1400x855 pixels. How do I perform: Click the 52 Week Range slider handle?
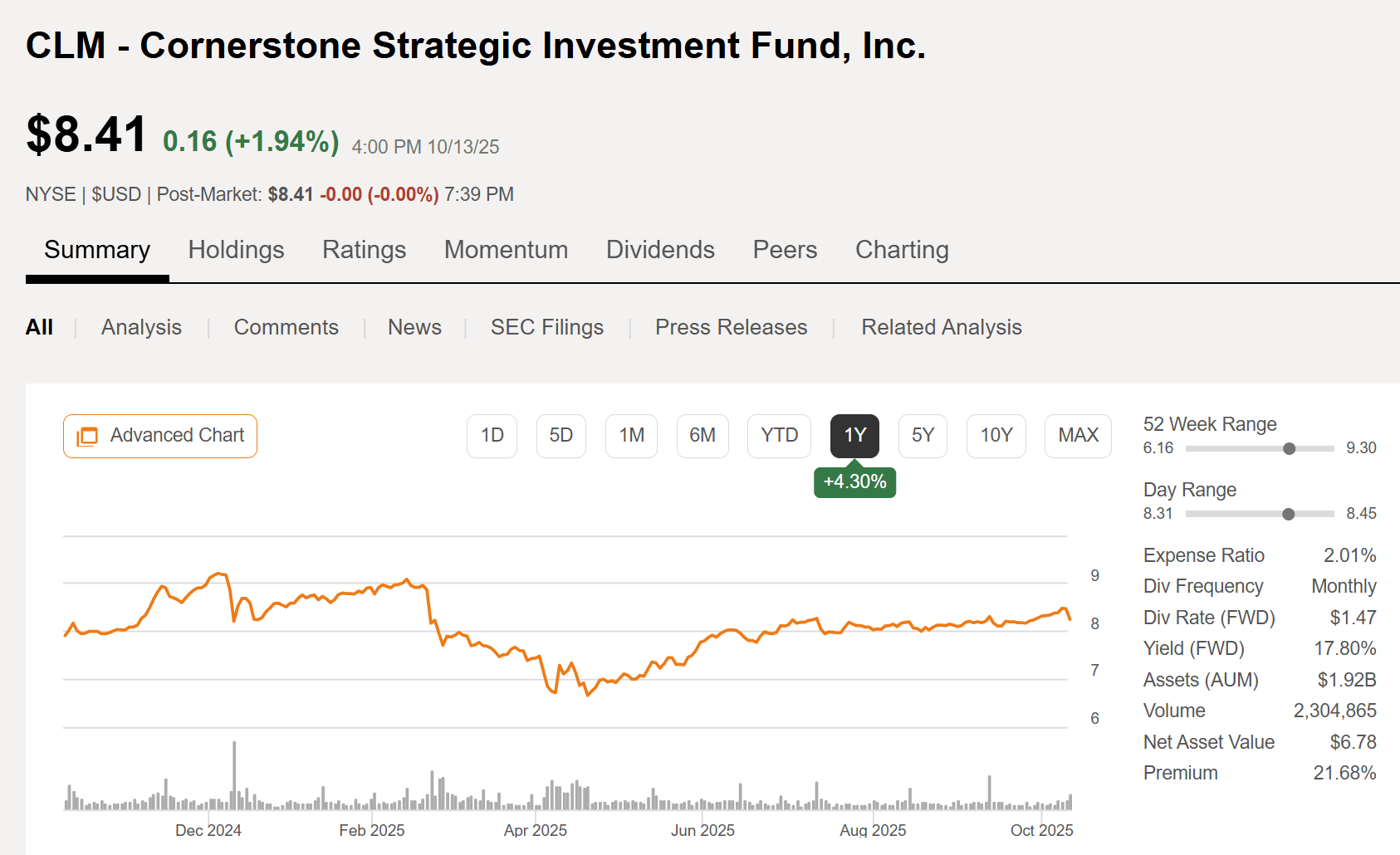[1289, 448]
